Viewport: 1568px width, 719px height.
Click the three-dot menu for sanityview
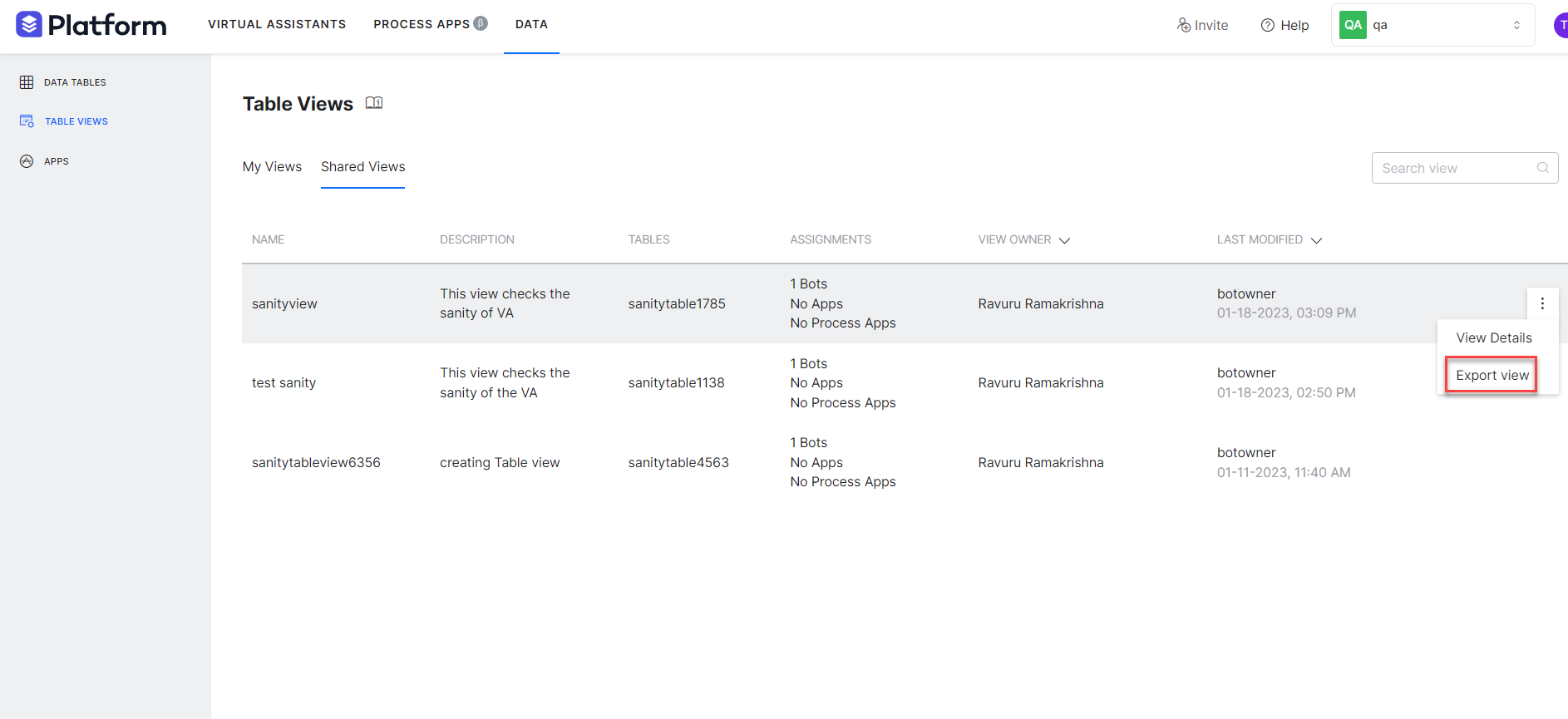(x=1542, y=303)
